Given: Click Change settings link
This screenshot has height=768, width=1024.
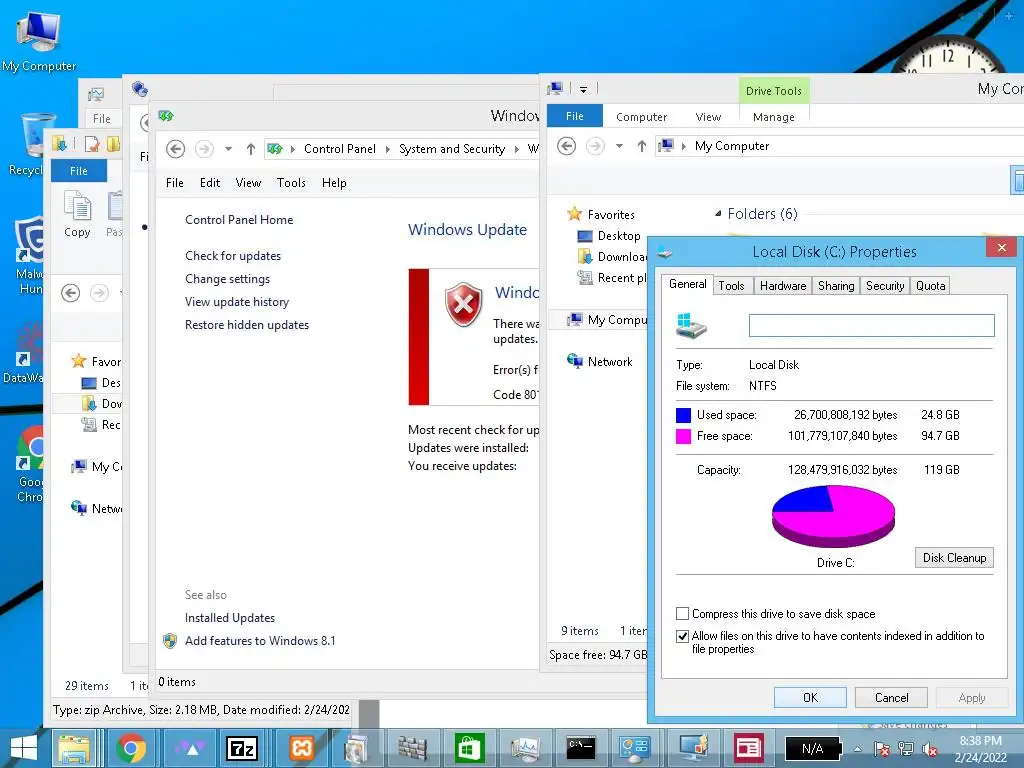Looking at the screenshot, I should coord(227,279).
